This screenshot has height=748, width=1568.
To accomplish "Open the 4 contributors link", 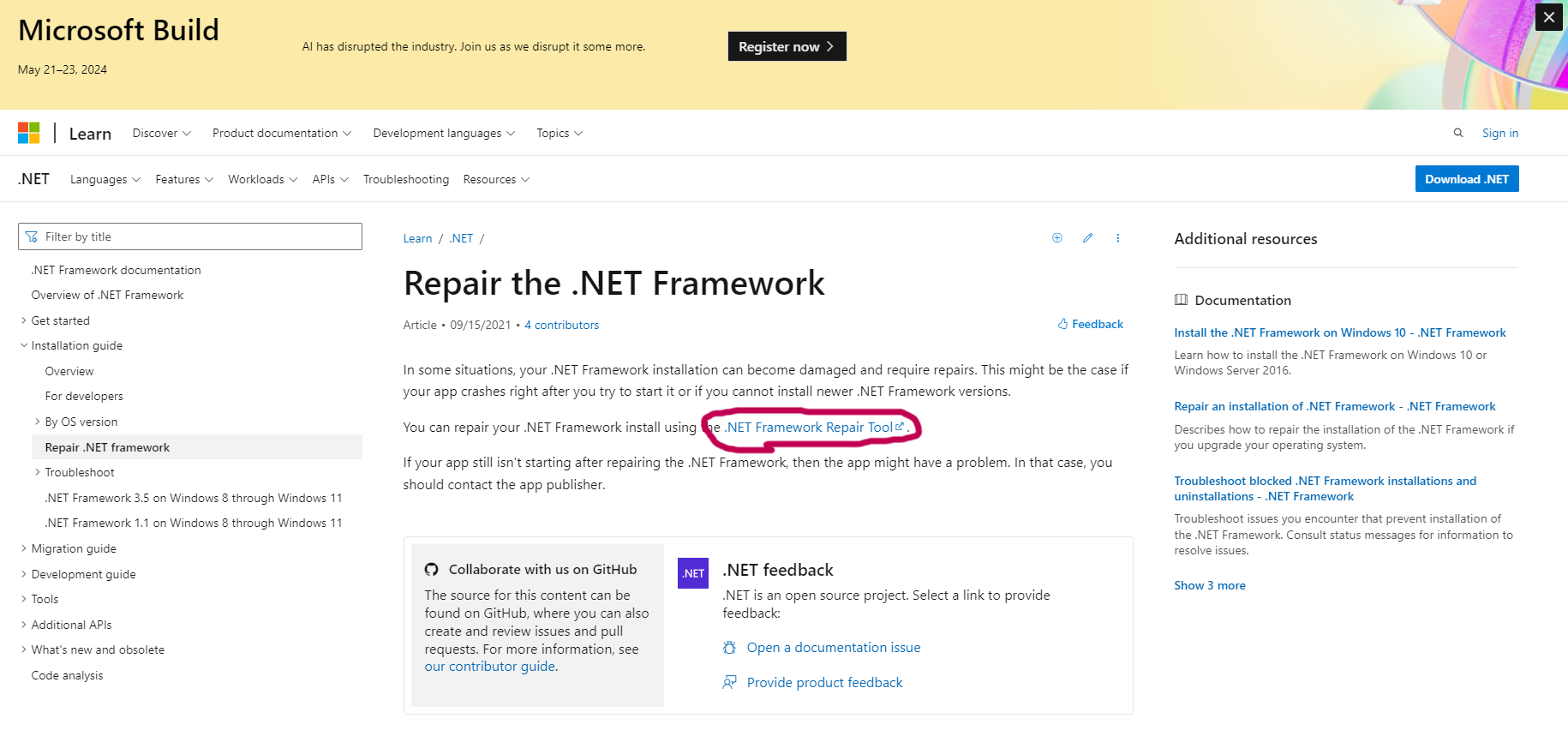I will click(x=561, y=325).
